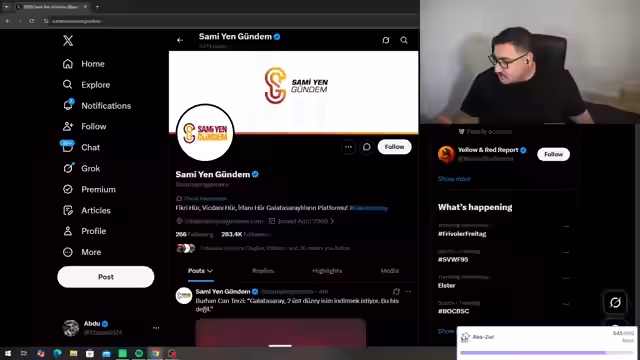Open a new browser tab
This screenshot has height=360, width=640.
coord(97,7)
